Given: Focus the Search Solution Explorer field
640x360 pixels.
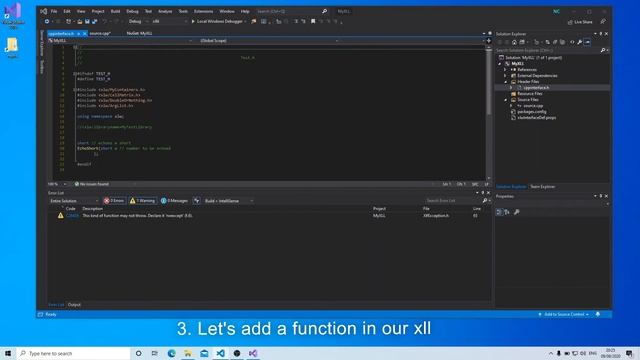Looking at the screenshot, I should coord(548,50).
